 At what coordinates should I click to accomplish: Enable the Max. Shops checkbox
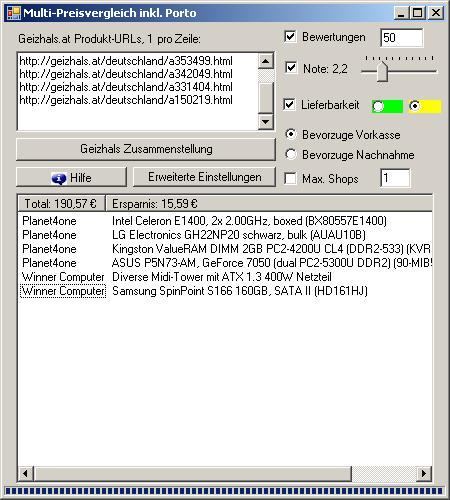[290, 178]
